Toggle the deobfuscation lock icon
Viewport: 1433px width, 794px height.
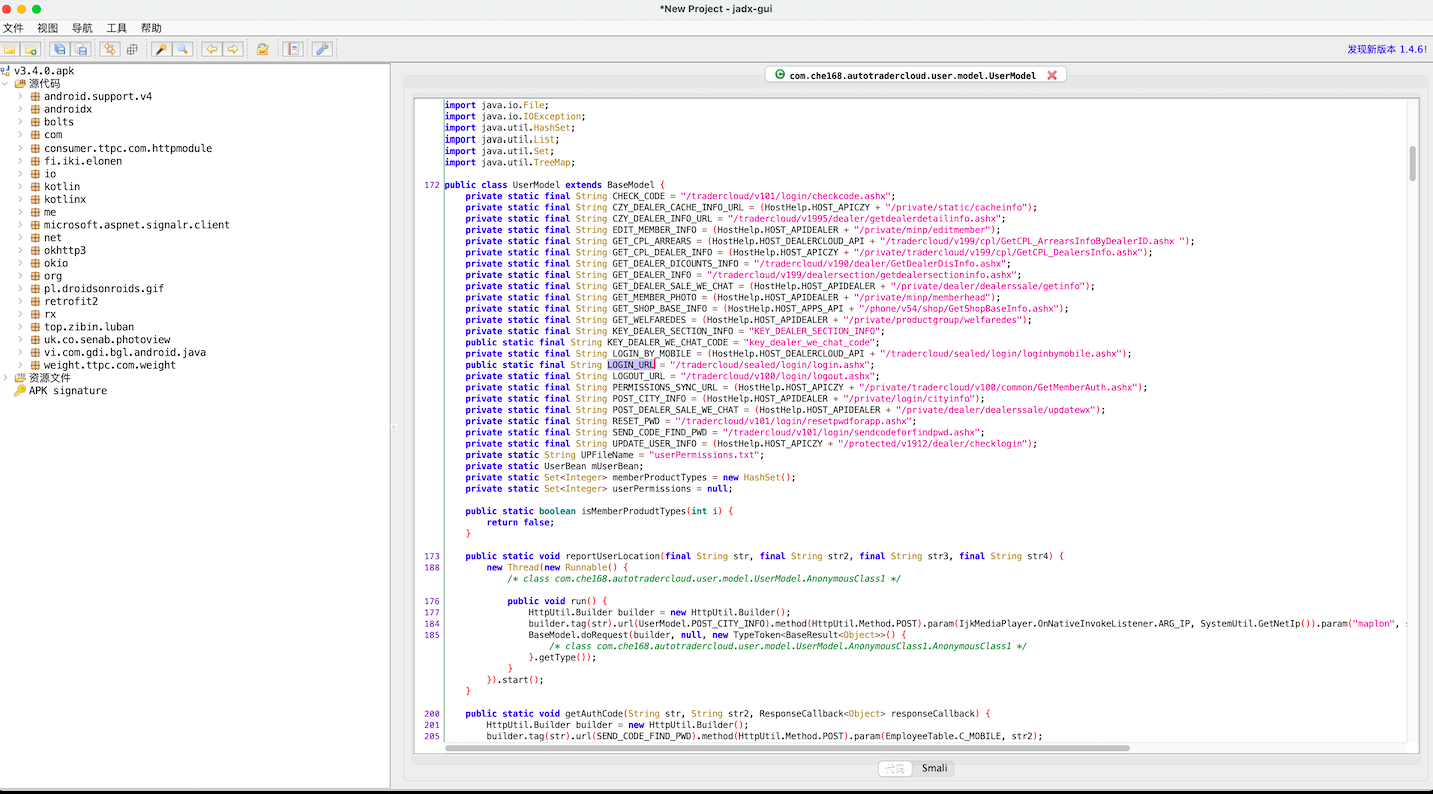pos(263,49)
